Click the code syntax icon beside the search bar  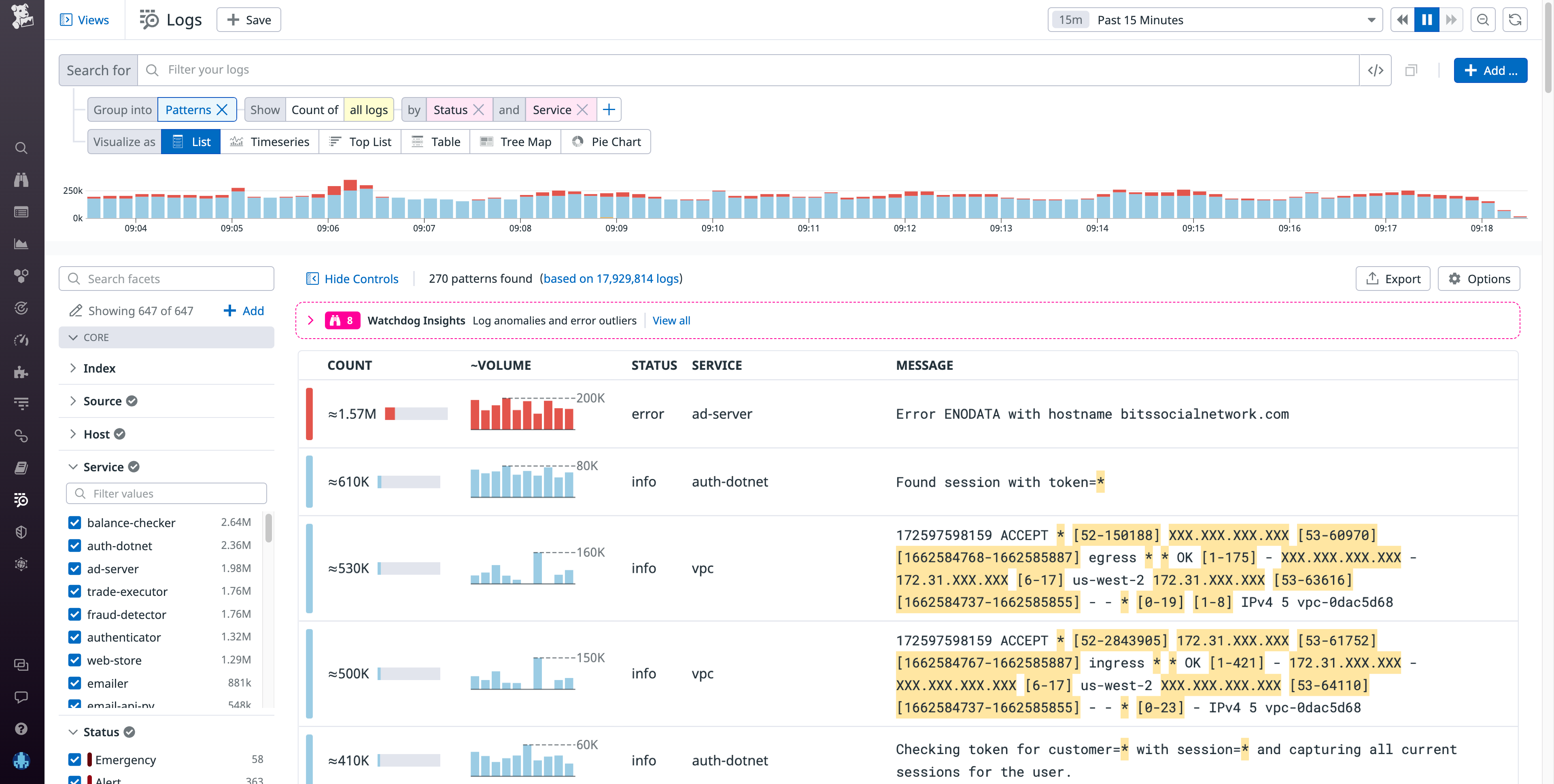pos(1376,70)
